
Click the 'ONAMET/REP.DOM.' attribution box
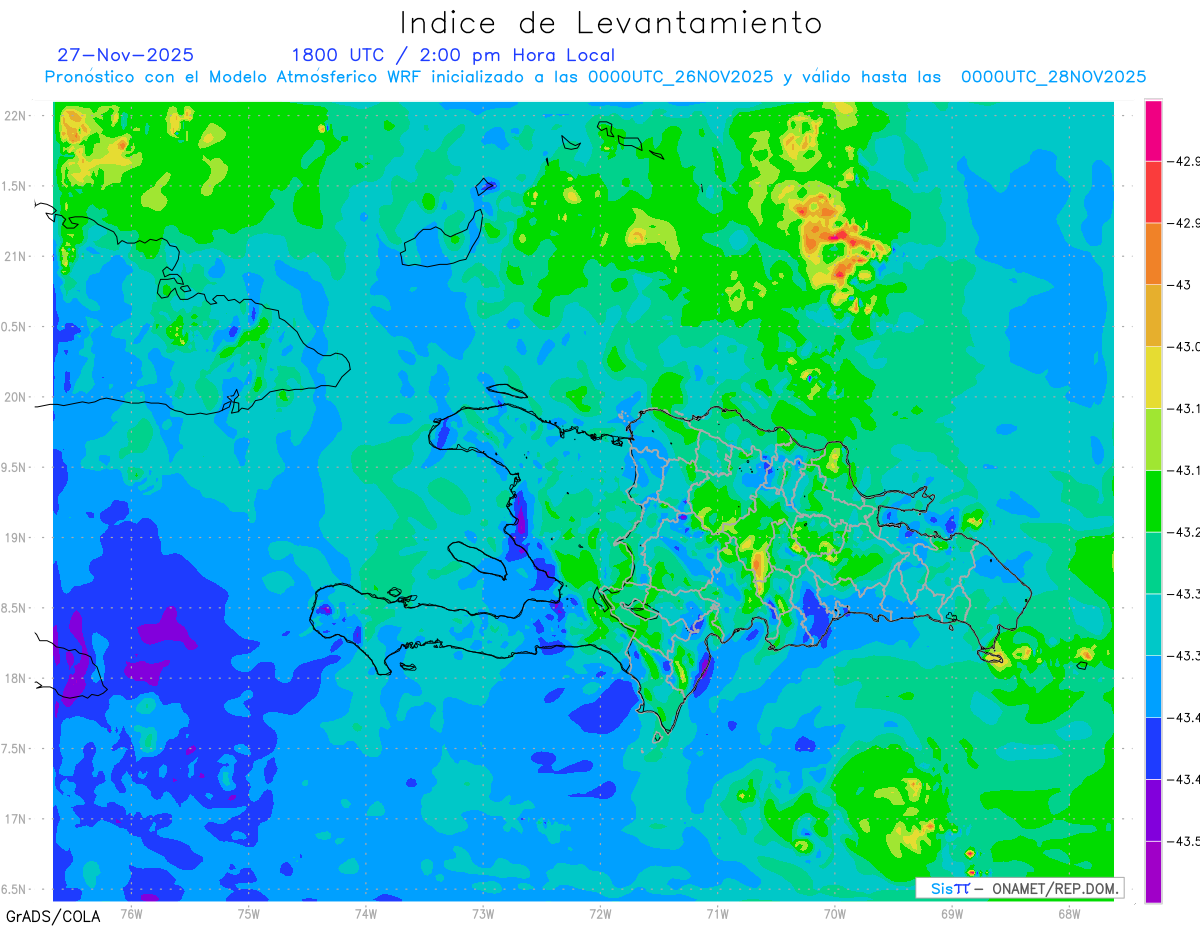1019,888
